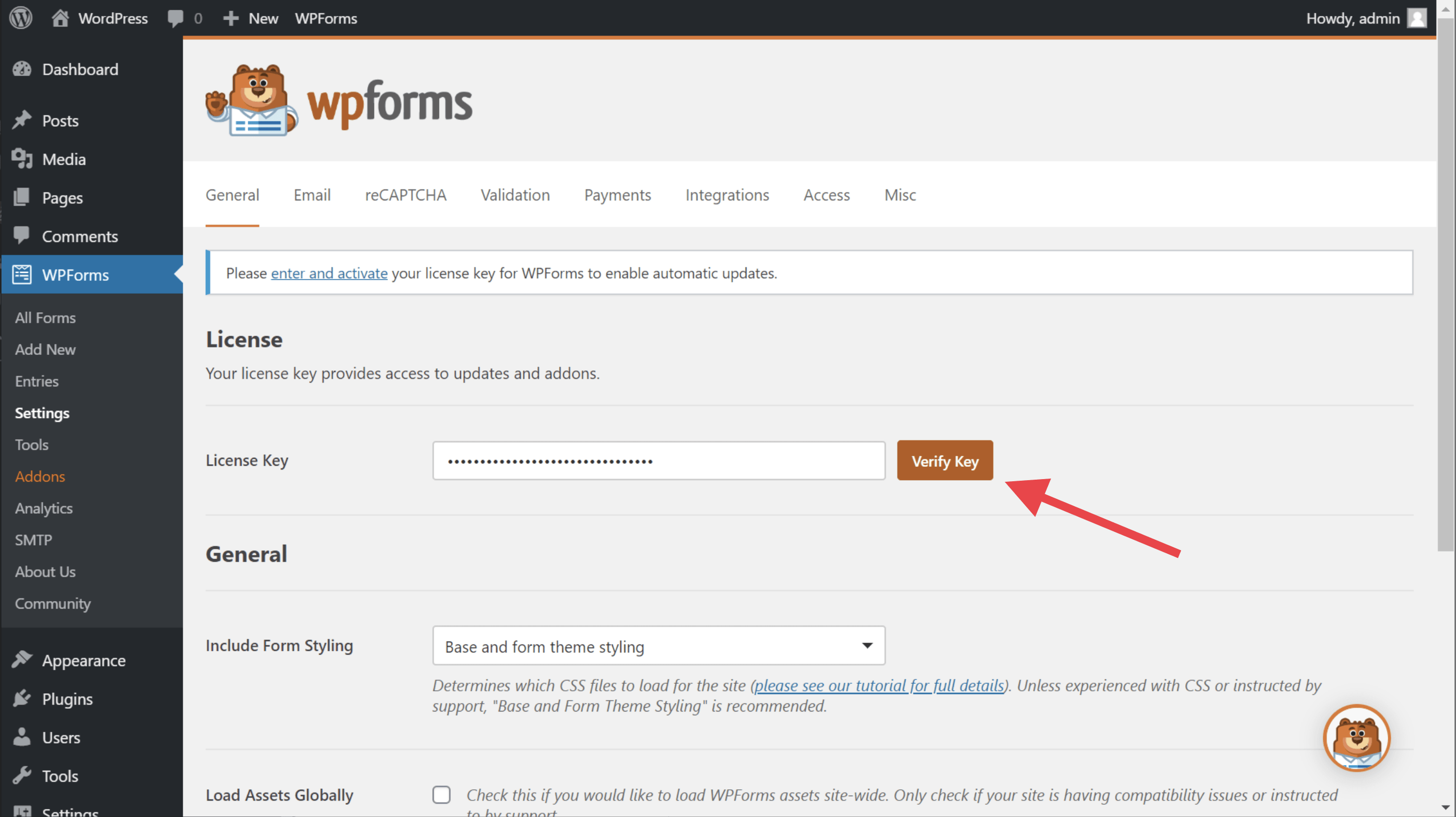1456x817 pixels.
Task: Open the SMTP submenu item
Action: click(x=34, y=540)
